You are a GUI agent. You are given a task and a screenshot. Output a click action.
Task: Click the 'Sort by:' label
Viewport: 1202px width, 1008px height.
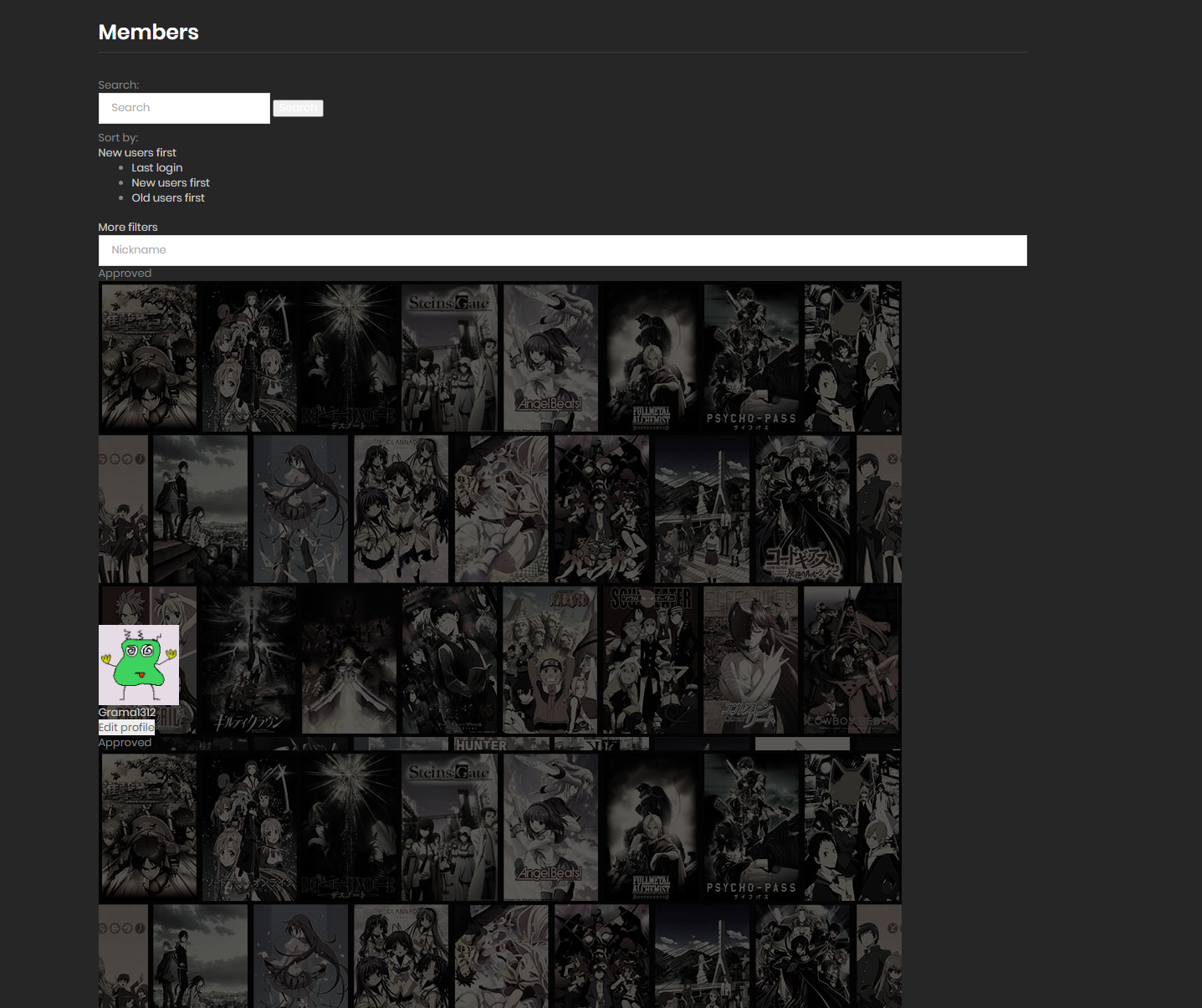click(x=118, y=138)
